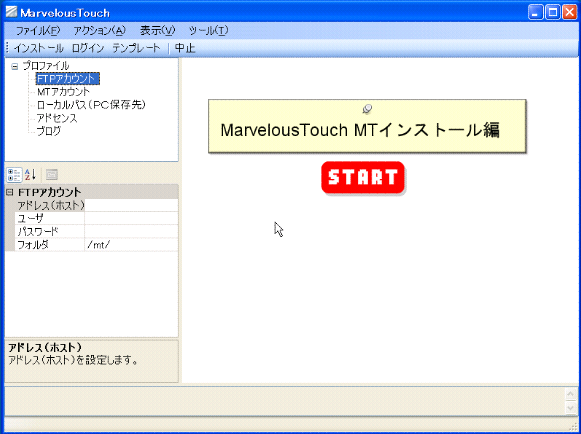Open the 表示(V) menu
This screenshot has height=434, width=581.
[157, 30]
